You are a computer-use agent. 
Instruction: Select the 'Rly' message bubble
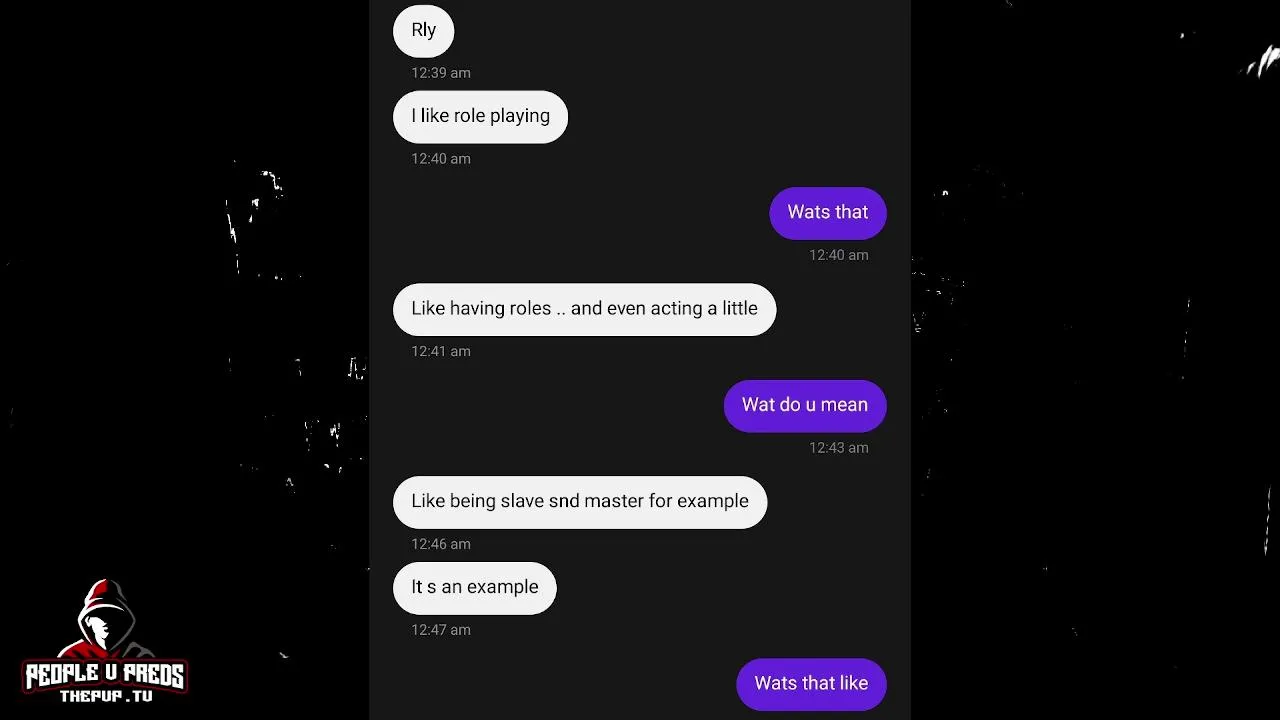click(423, 30)
